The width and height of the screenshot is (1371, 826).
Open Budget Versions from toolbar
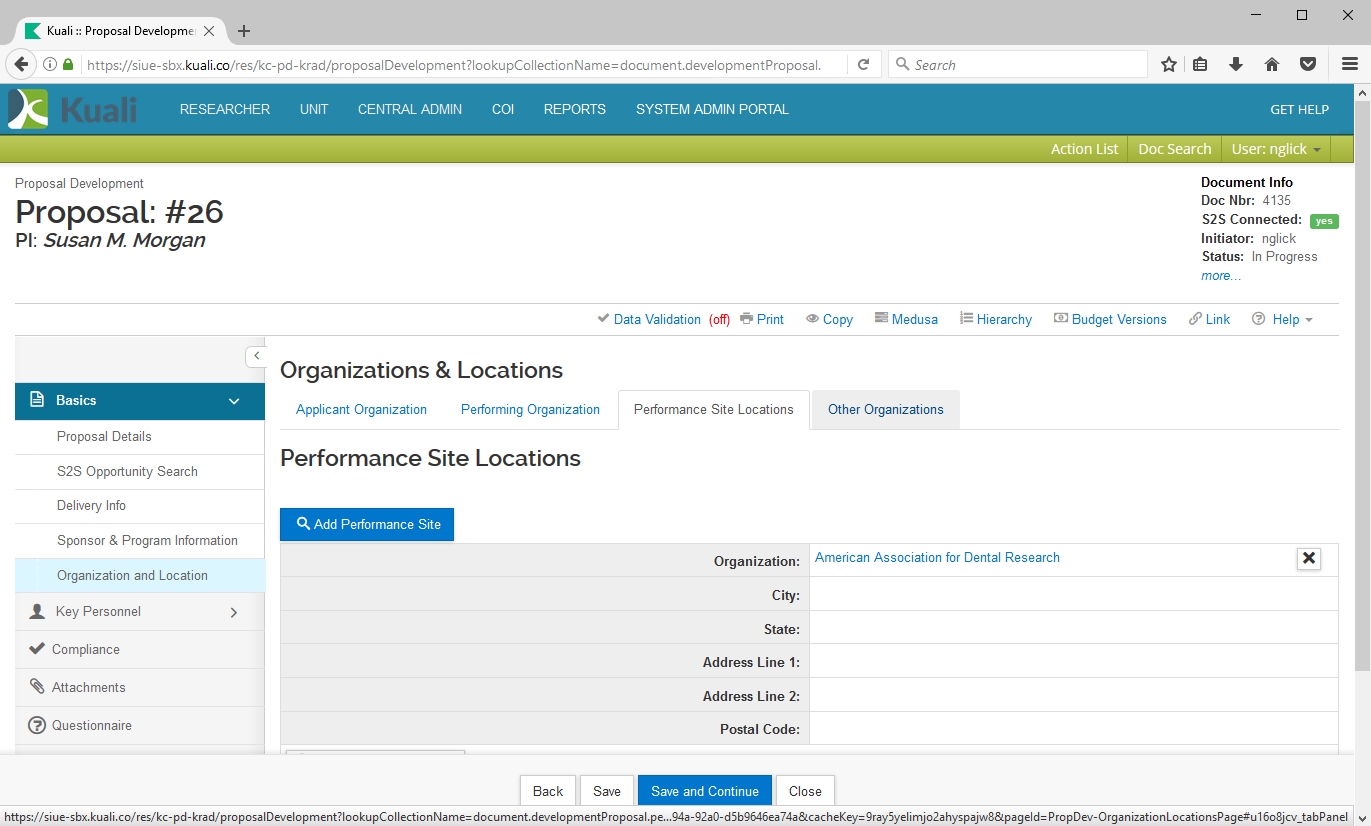(x=1110, y=319)
